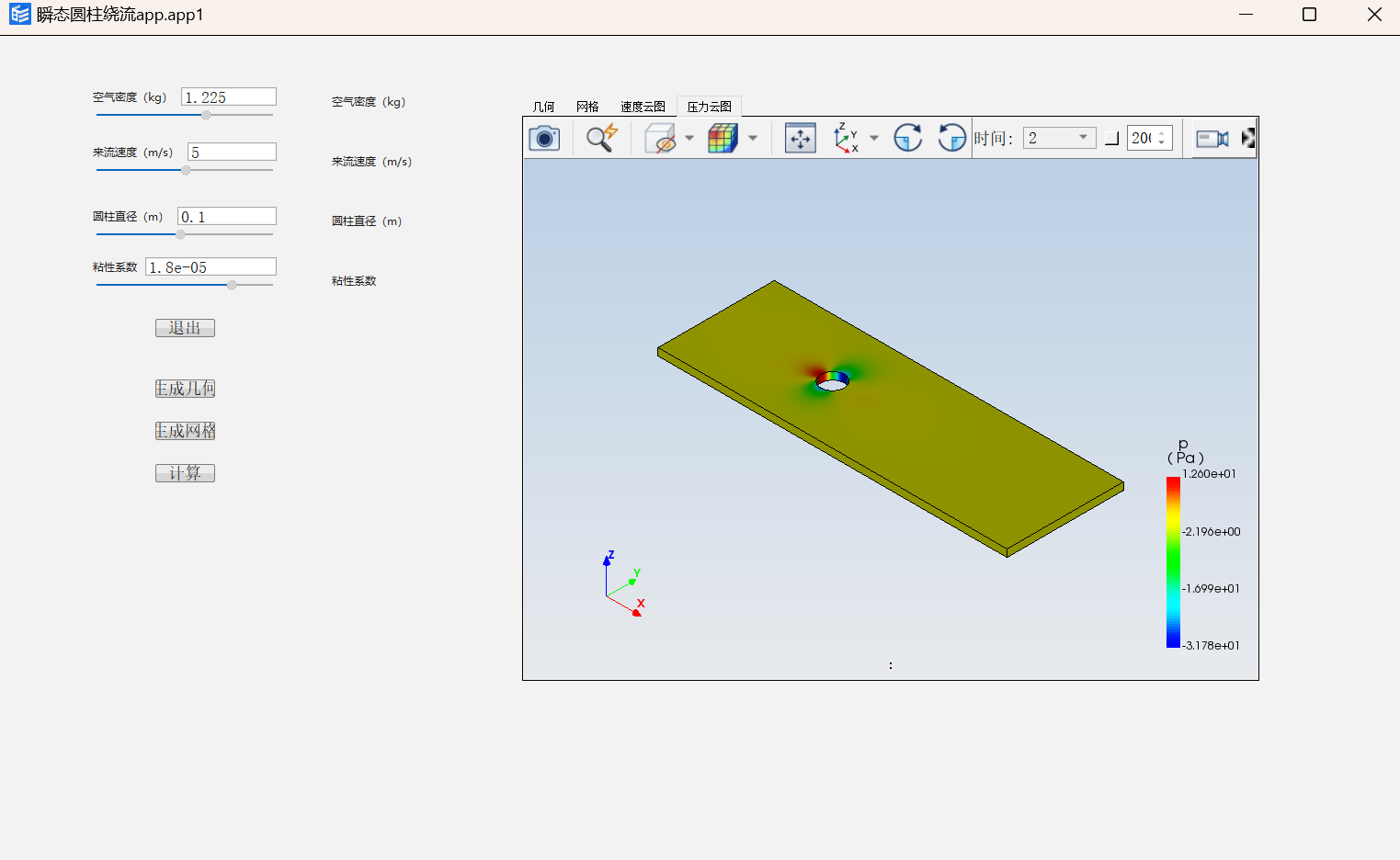
Task: Click the 退出 button
Action: tap(185, 328)
